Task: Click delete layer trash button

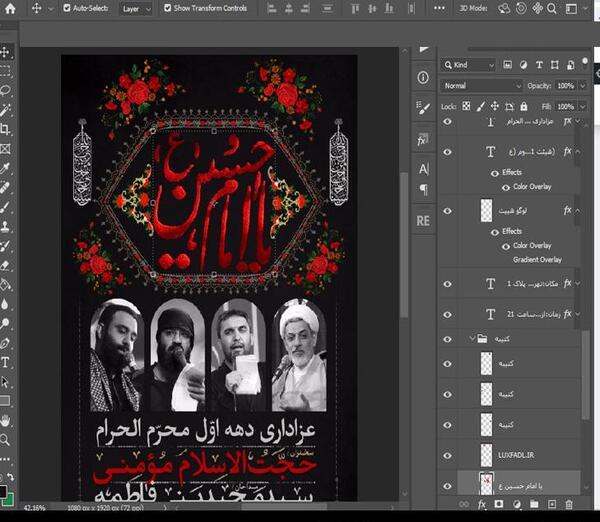Action: [569, 504]
